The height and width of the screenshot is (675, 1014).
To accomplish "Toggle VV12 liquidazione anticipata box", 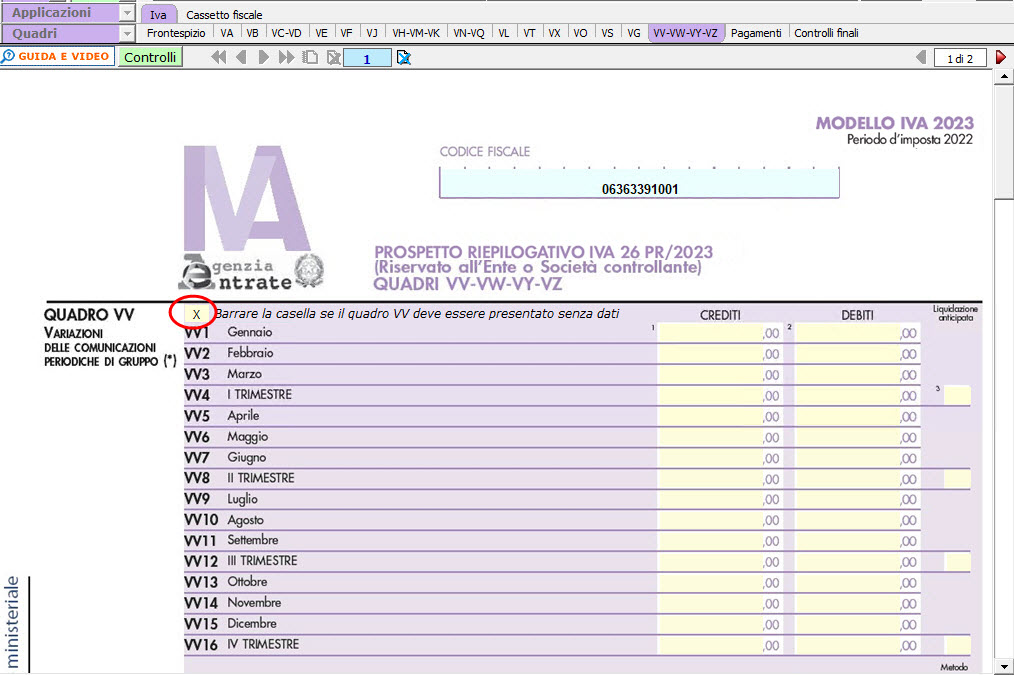I will pos(957,562).
